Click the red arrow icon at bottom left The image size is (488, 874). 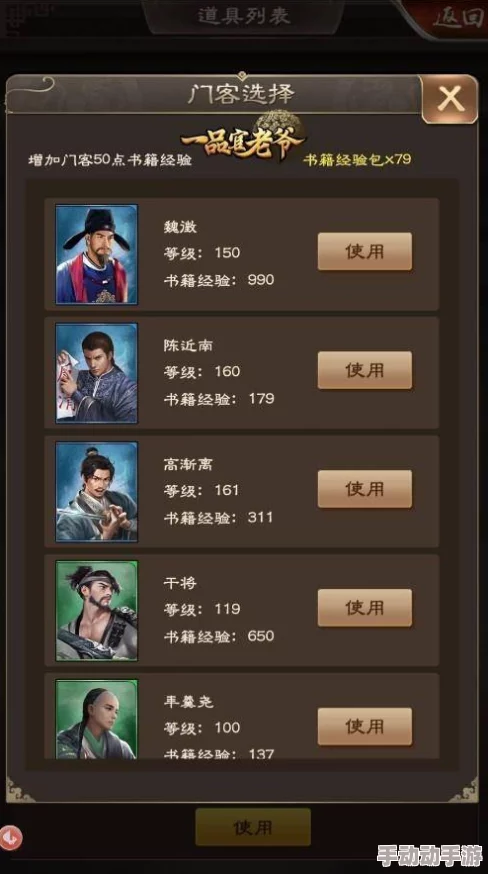click(11, 837)
